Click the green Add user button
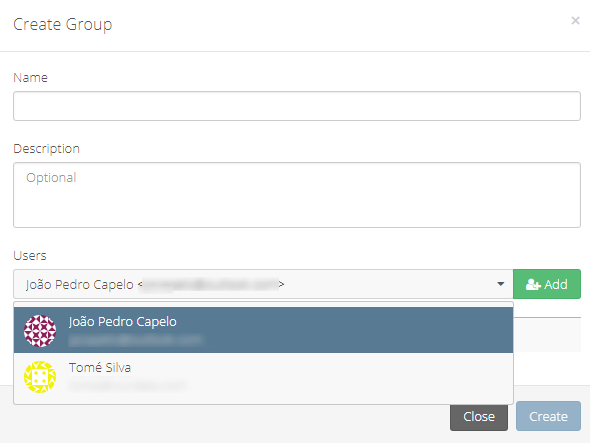Viewport: 590px width, 443px height. [547, 284]
